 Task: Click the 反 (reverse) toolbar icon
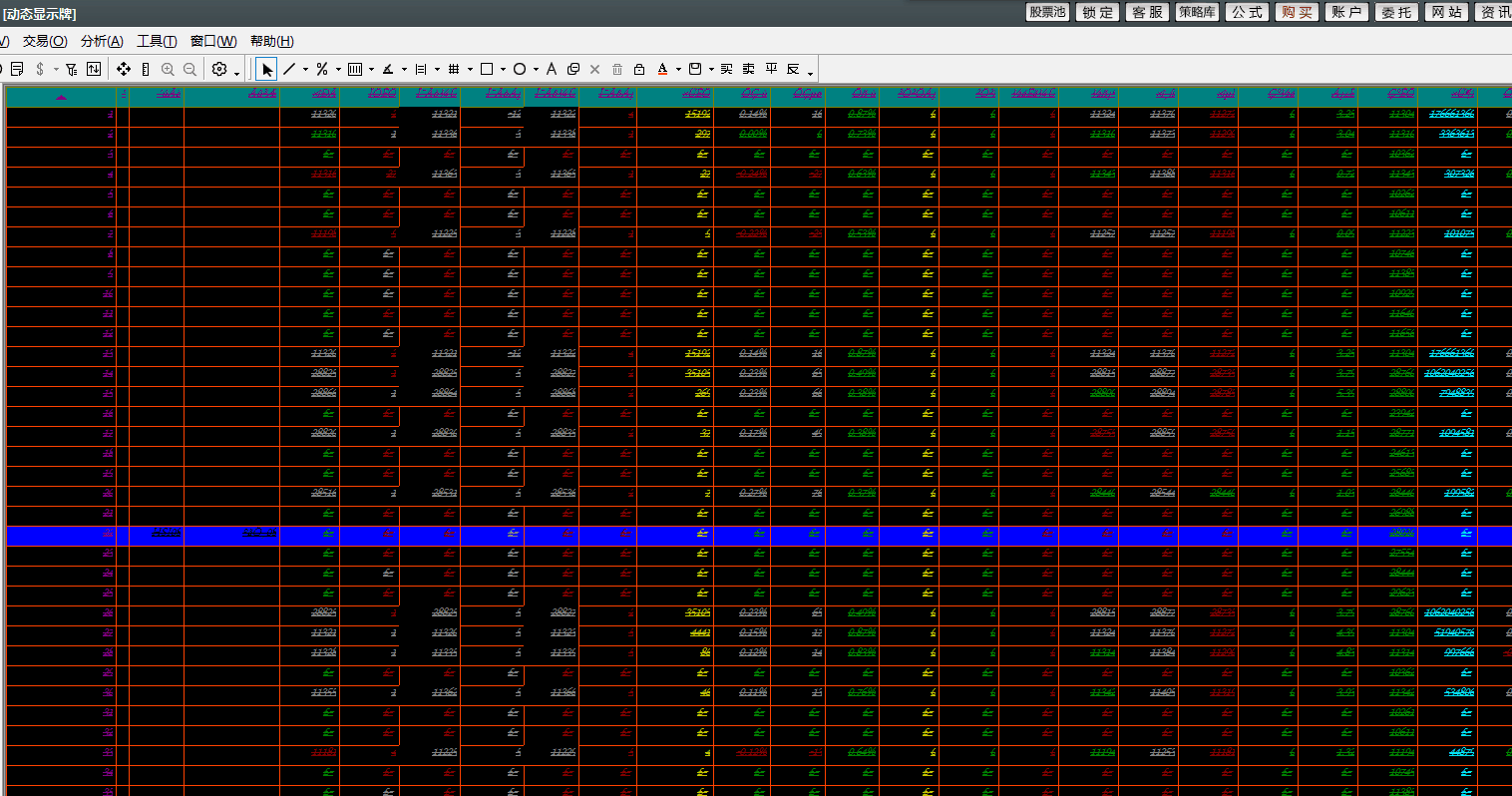793,69
